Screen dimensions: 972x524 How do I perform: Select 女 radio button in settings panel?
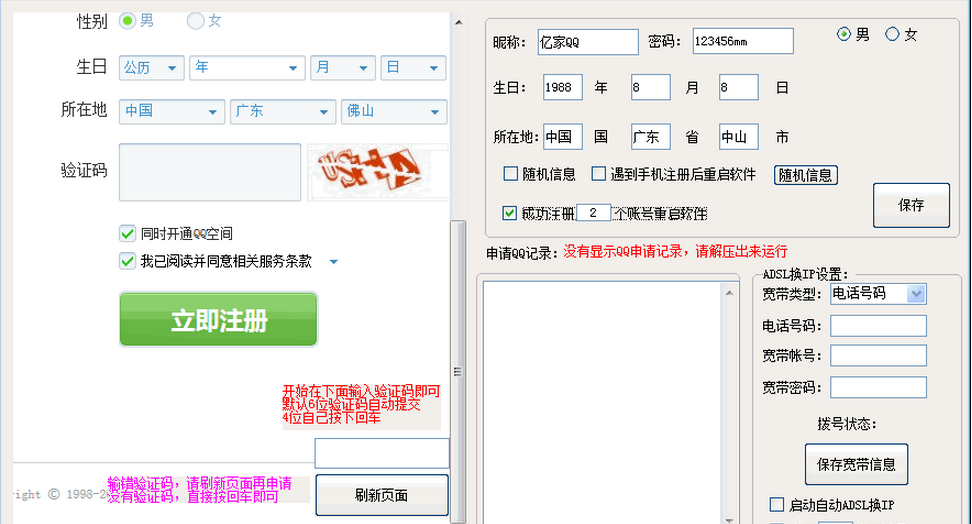(x=892, y=34)
